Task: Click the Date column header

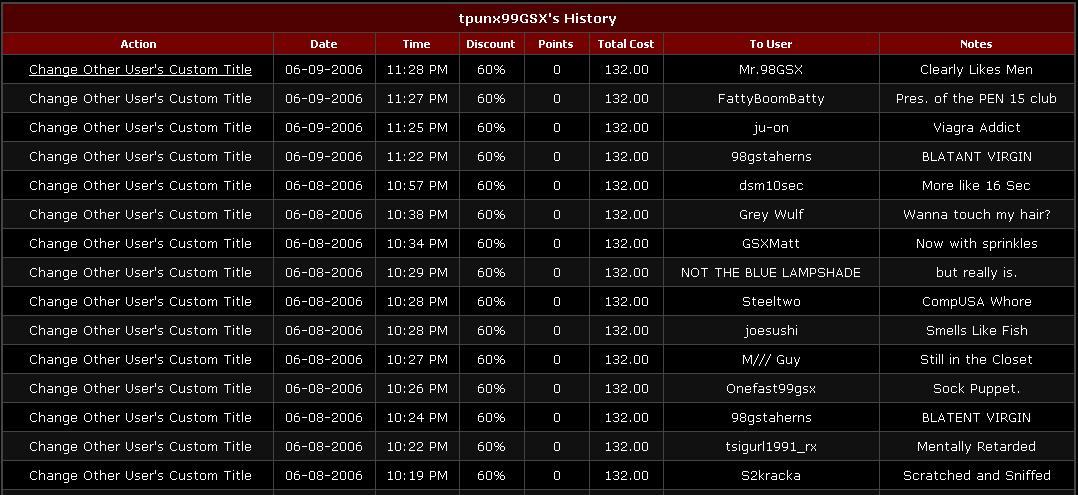Action: [x=324, y=44]
